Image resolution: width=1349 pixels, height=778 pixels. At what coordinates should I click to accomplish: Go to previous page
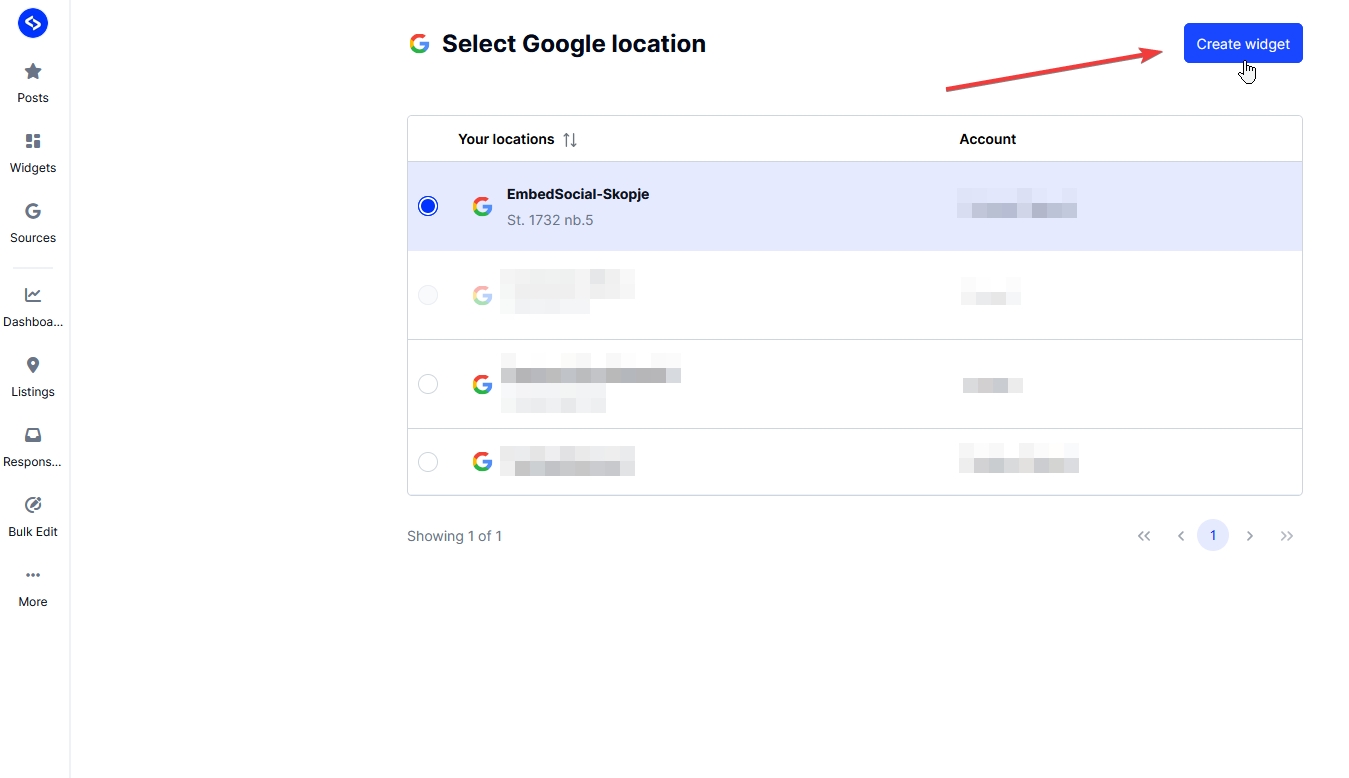point(1181,536)
